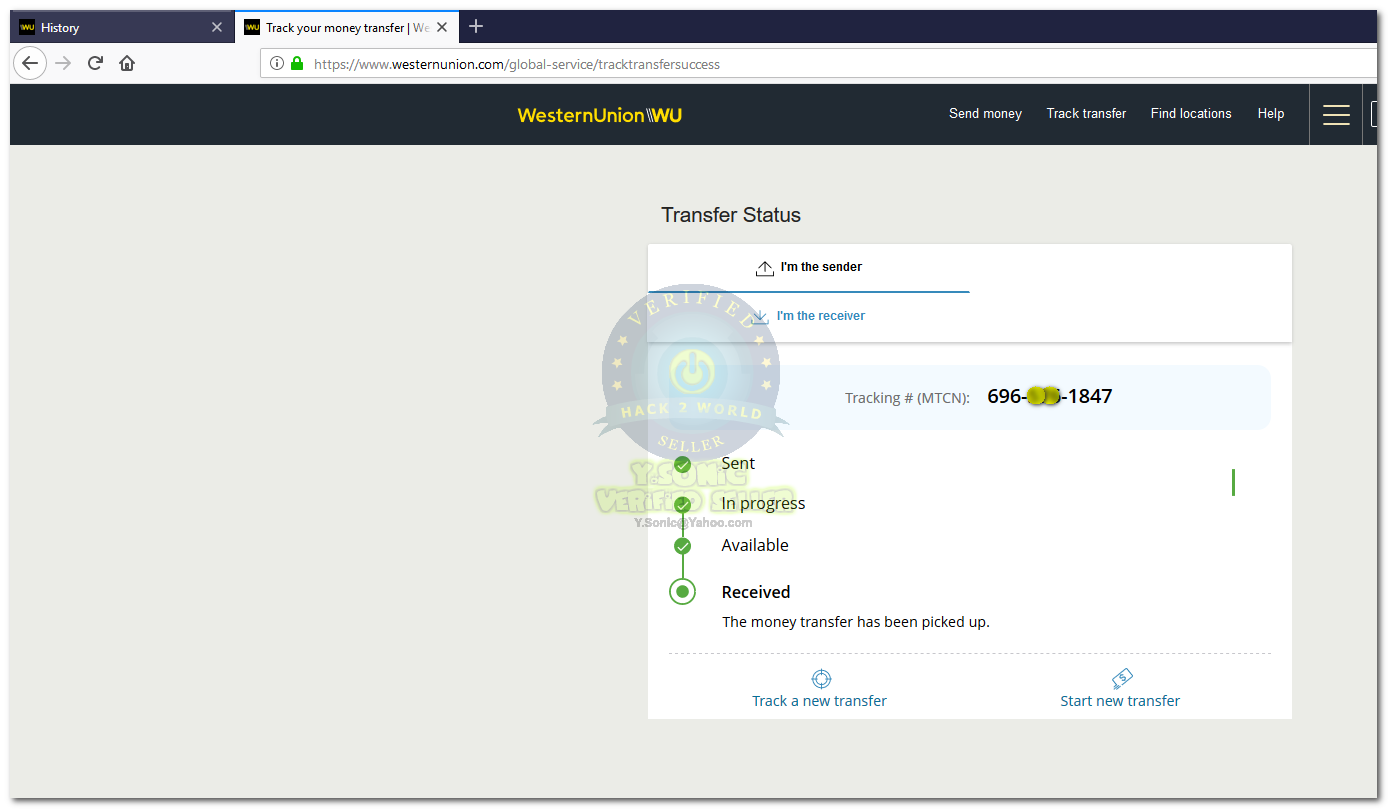
Task: Click the MTCN tracking number 1847
Action: [1049, 396]
